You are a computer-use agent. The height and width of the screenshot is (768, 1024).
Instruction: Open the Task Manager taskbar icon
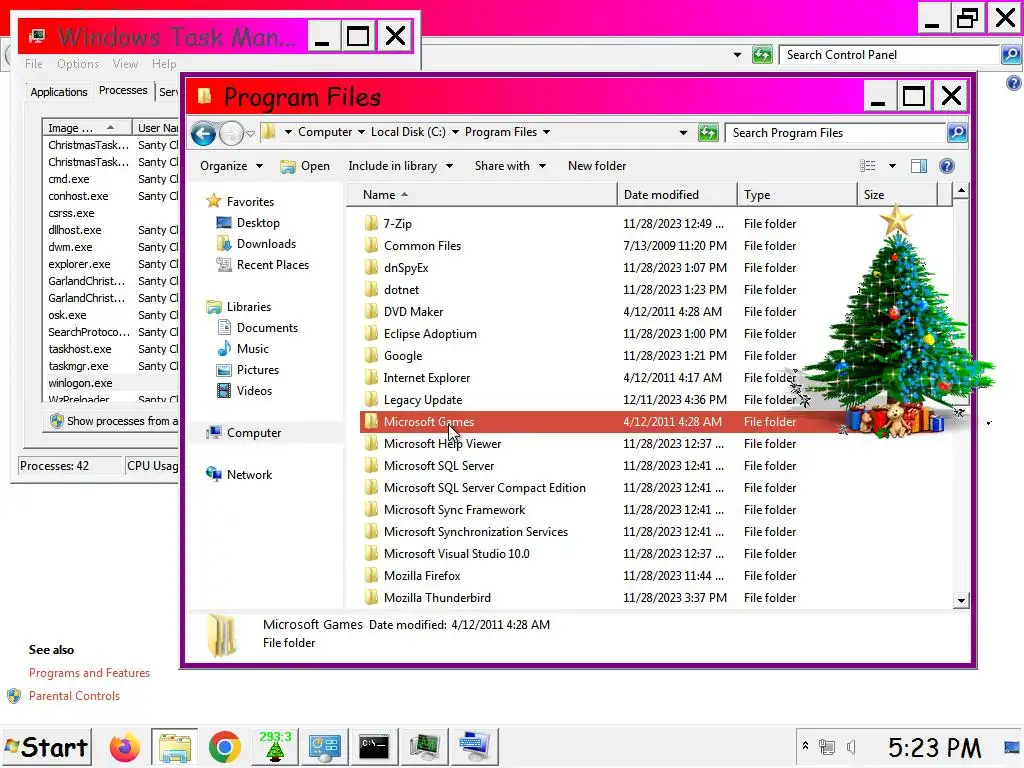click(x=424, y=747)
